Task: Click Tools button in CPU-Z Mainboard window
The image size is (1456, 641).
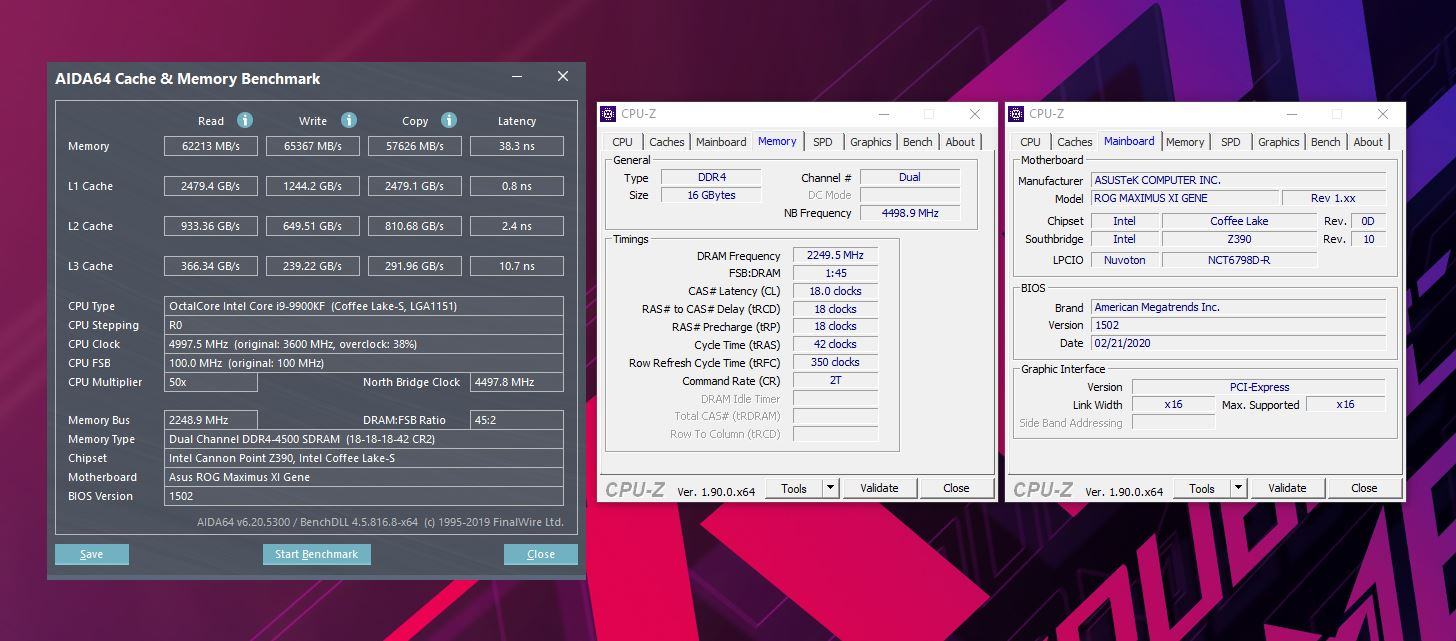Action: [x=1202, y=488]
